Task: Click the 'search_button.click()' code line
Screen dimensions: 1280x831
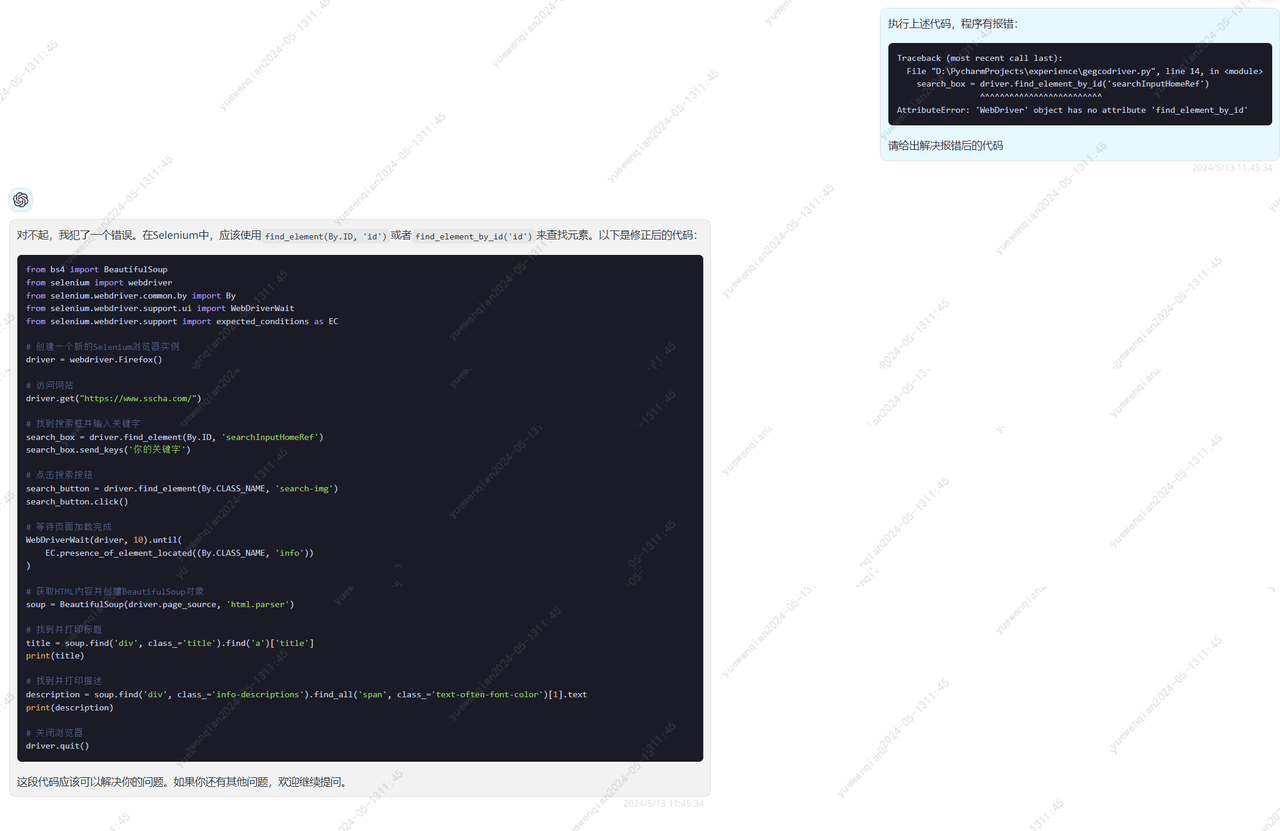Action: pyautogui.click(x=77, y=501)
